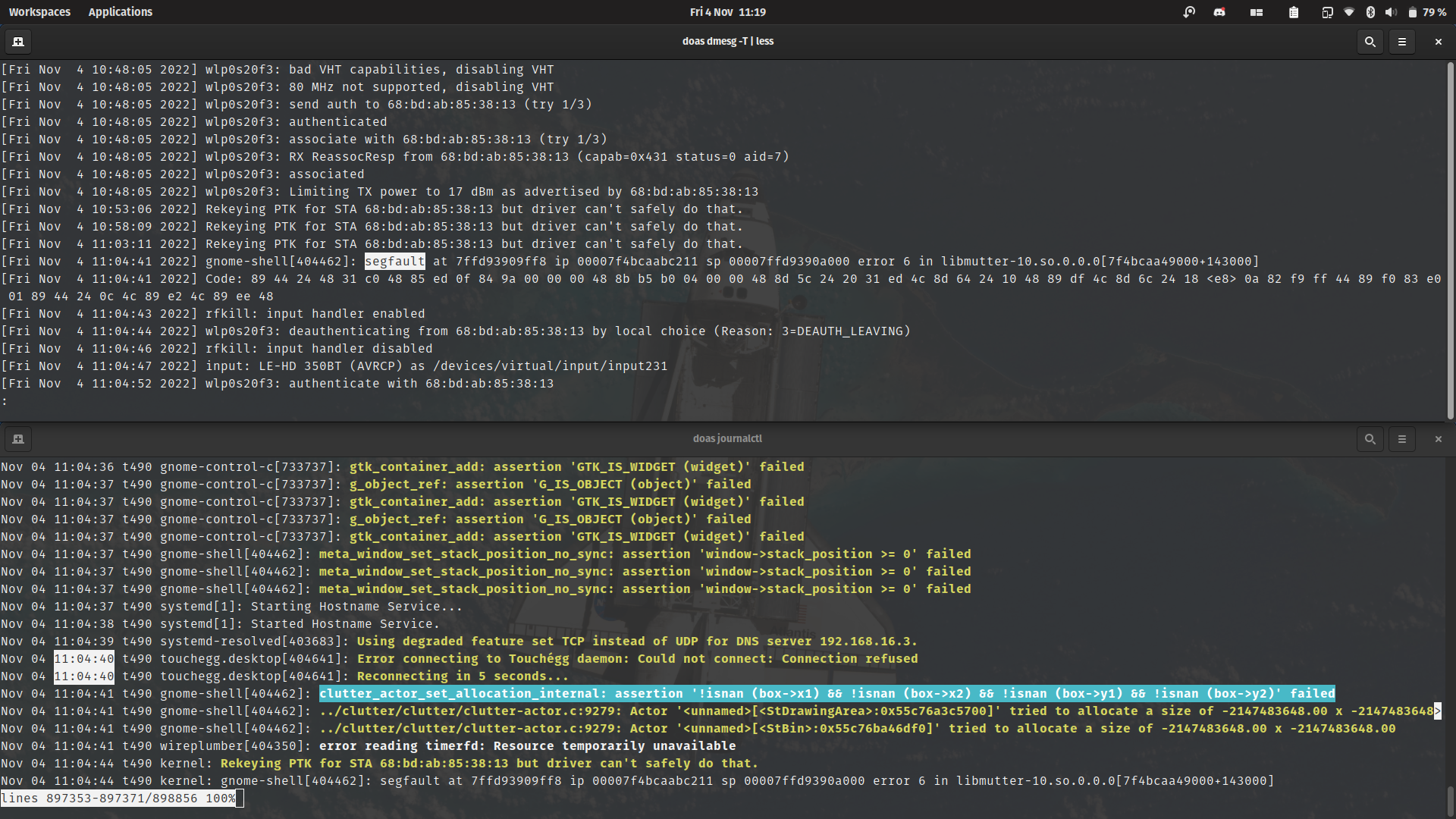Image resolution: width=1456 pixels, height=819 pixels.
Task: Select the highlighted clutter_actor assertion log line
Action: coord(827,693)
